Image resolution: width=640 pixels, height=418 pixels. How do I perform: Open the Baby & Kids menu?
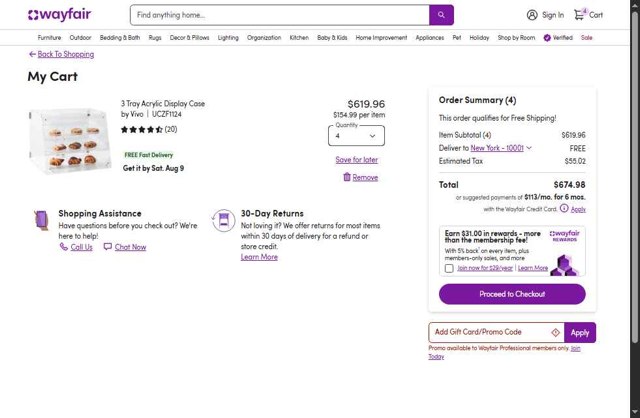(332, 38)
